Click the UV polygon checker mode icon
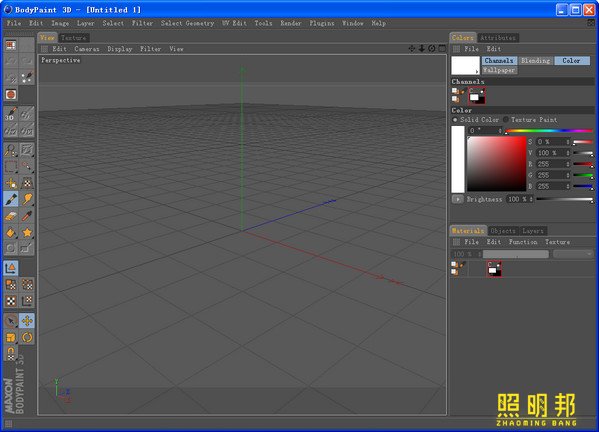This screenshot has width=599, height=432. 11,285
